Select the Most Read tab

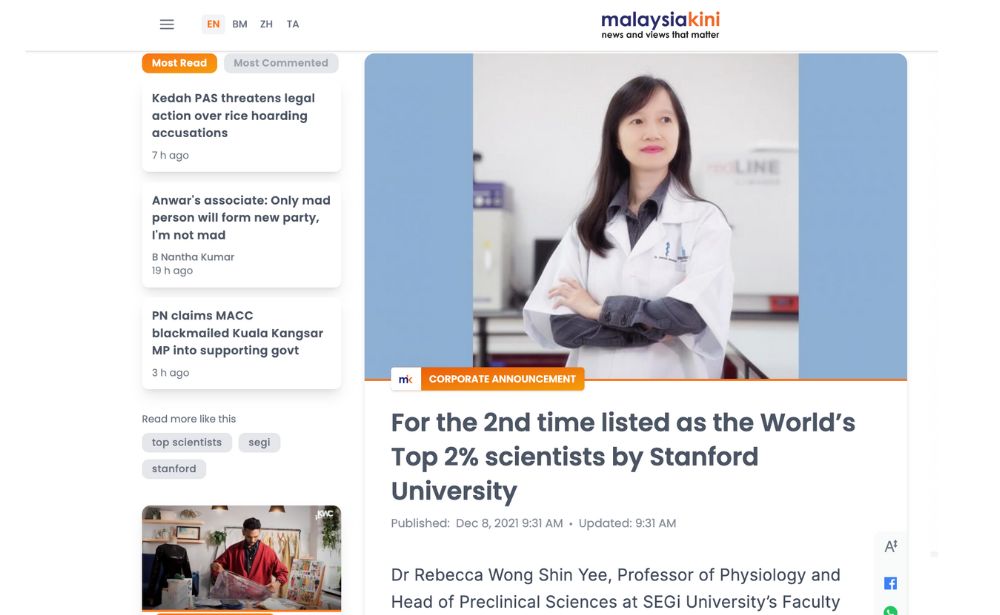[x=179, y=63]
